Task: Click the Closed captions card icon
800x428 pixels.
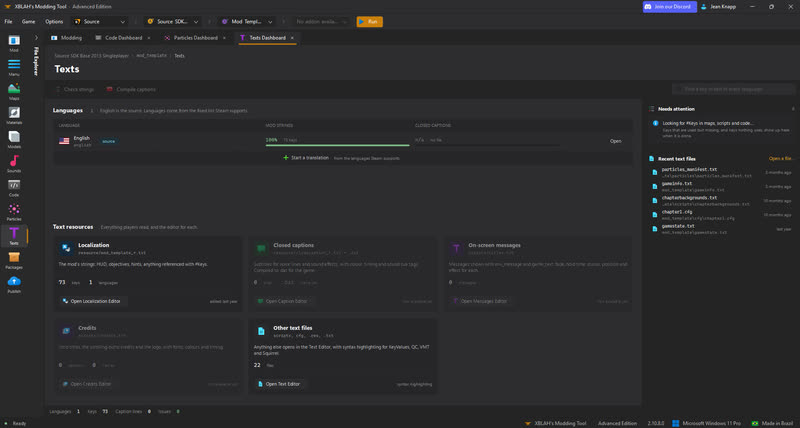Action: pyautogui.click(x=261, y=248)
